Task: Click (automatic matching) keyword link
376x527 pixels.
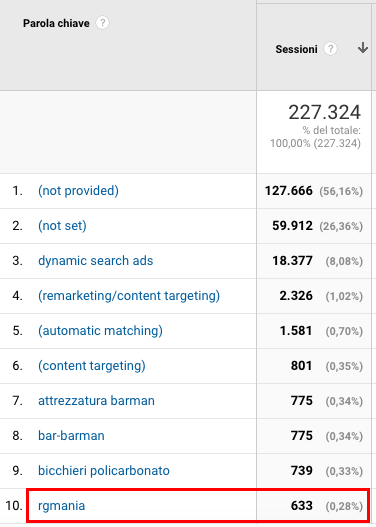Action: [100, 330]
